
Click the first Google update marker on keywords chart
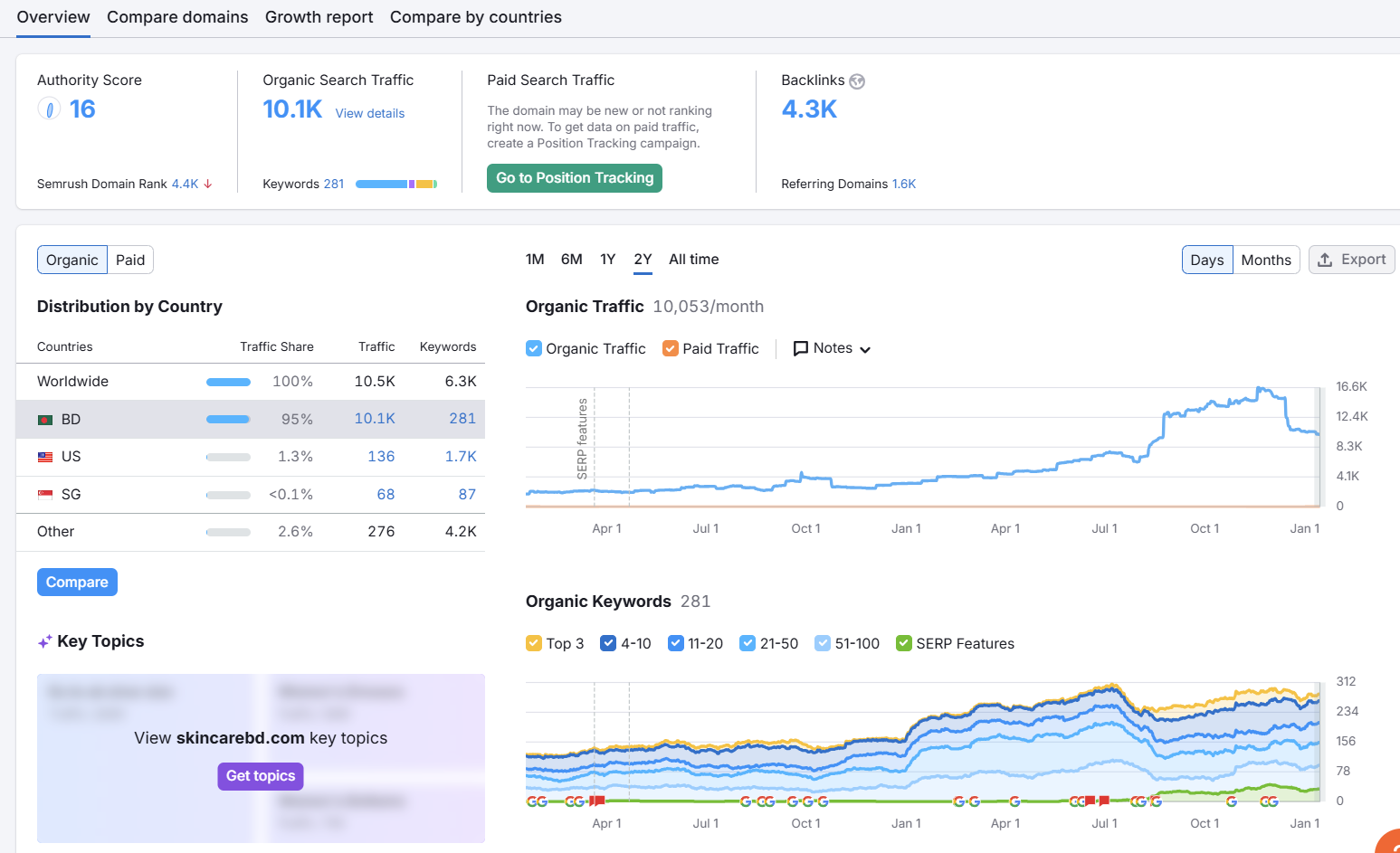pyautogui.click(x=532, y=801)
